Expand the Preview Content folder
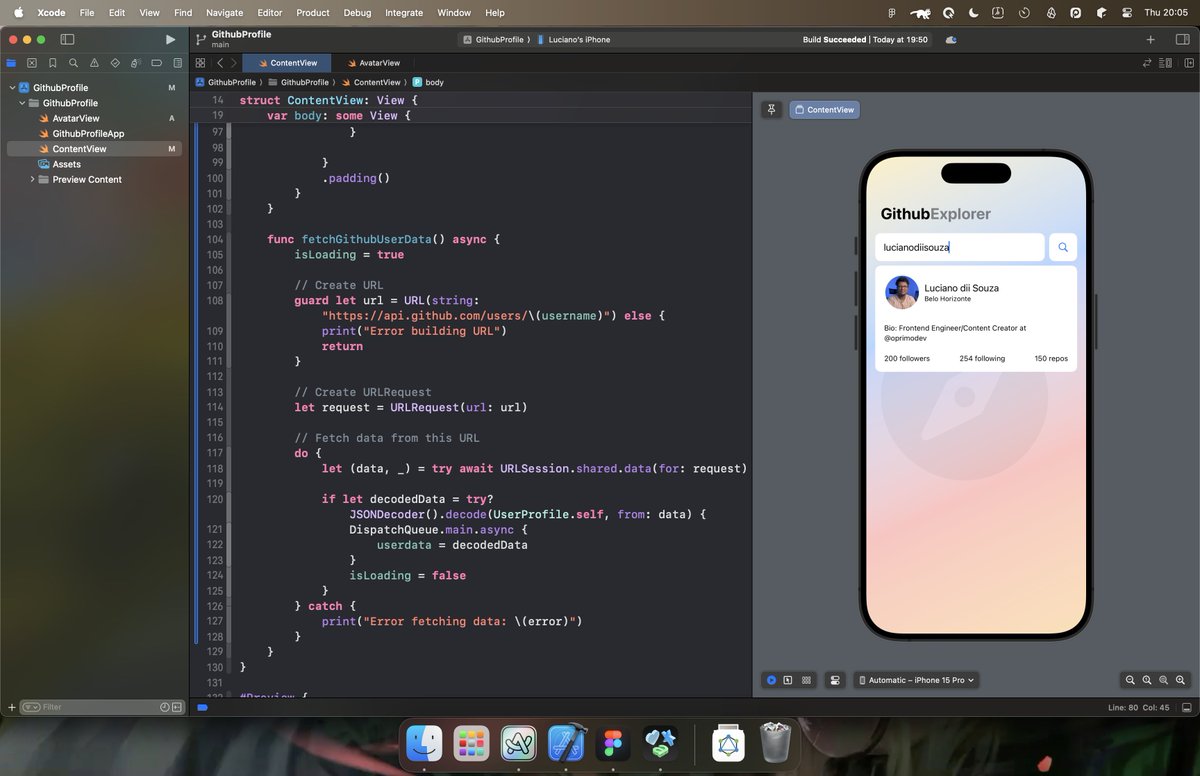The width and height of the screenshot is (1200, 776). (x=32, y=179)
